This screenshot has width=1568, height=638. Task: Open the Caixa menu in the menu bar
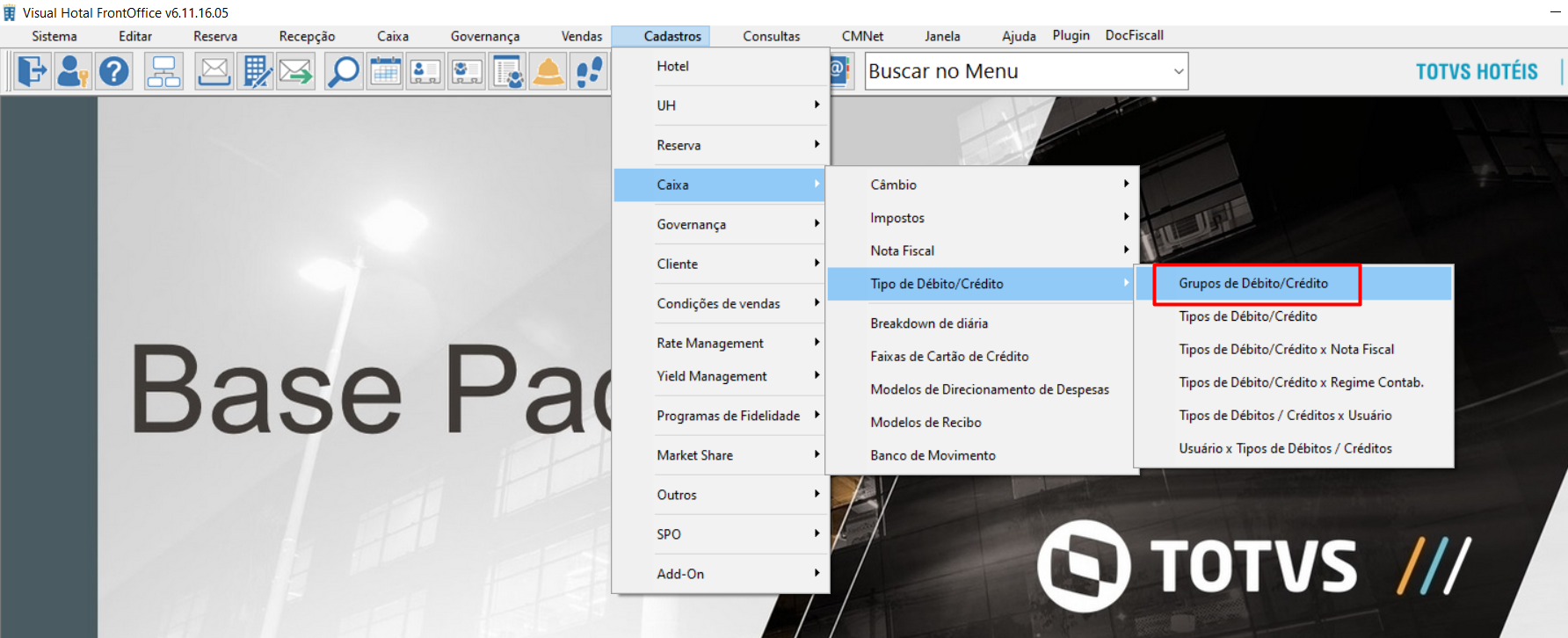pos(393,36)
